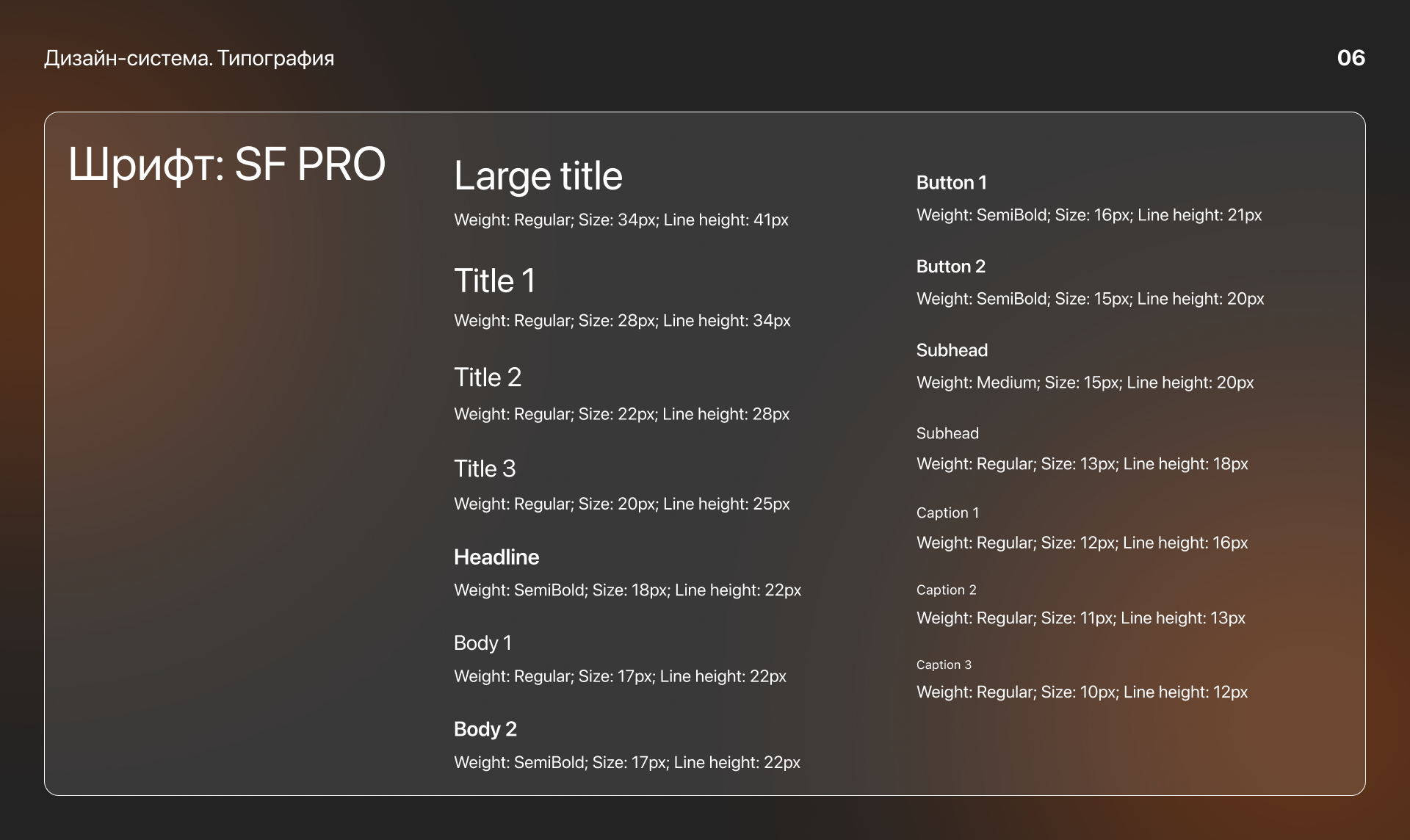The height and width of the screenshot is (840, 1410).
Task: Select the bold 'Body 2' label
Action: pyautogui.click(x=485, y=729)
